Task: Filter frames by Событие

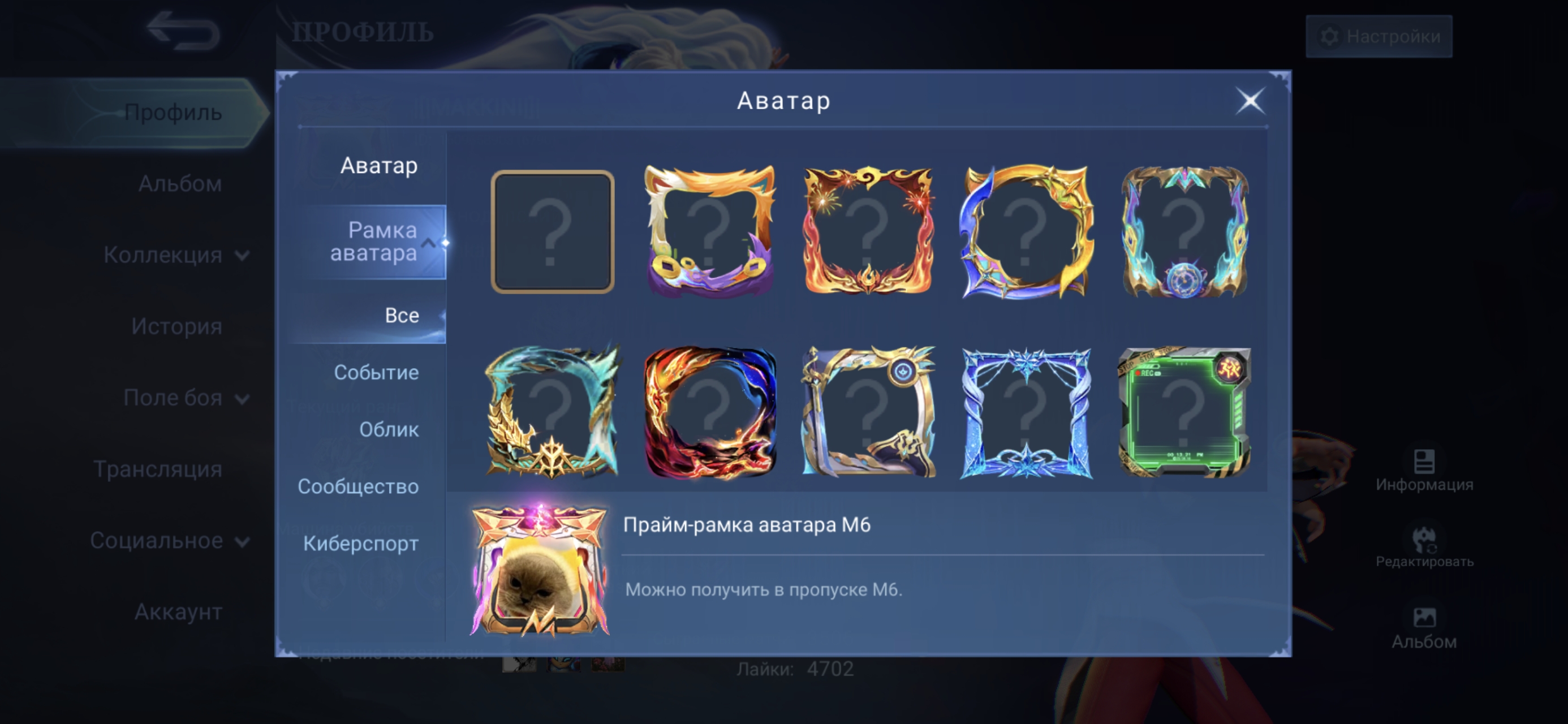Action: tap(376, 372)
